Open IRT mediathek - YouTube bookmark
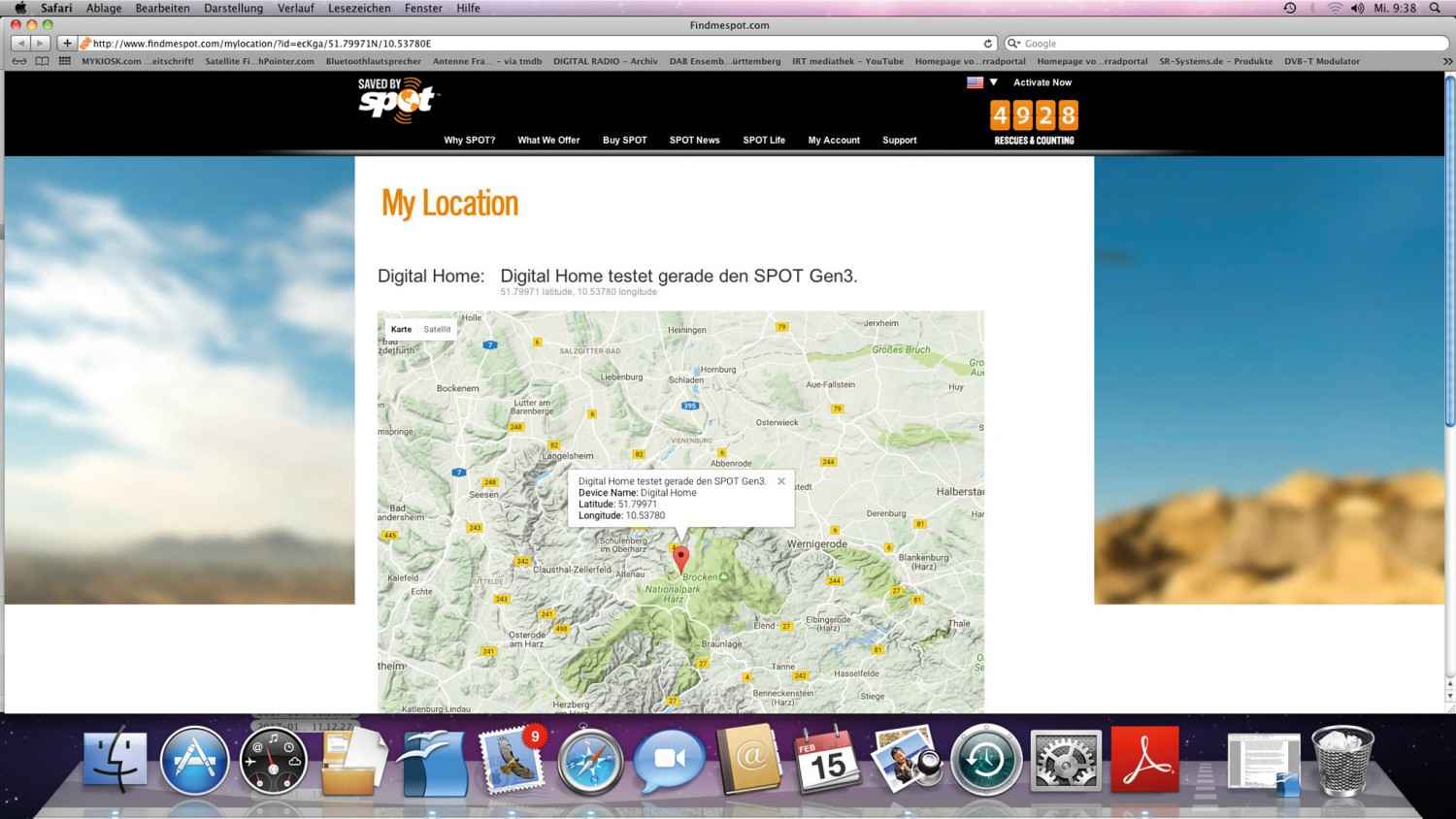The image size is (1456, 819). pos(847,61)
